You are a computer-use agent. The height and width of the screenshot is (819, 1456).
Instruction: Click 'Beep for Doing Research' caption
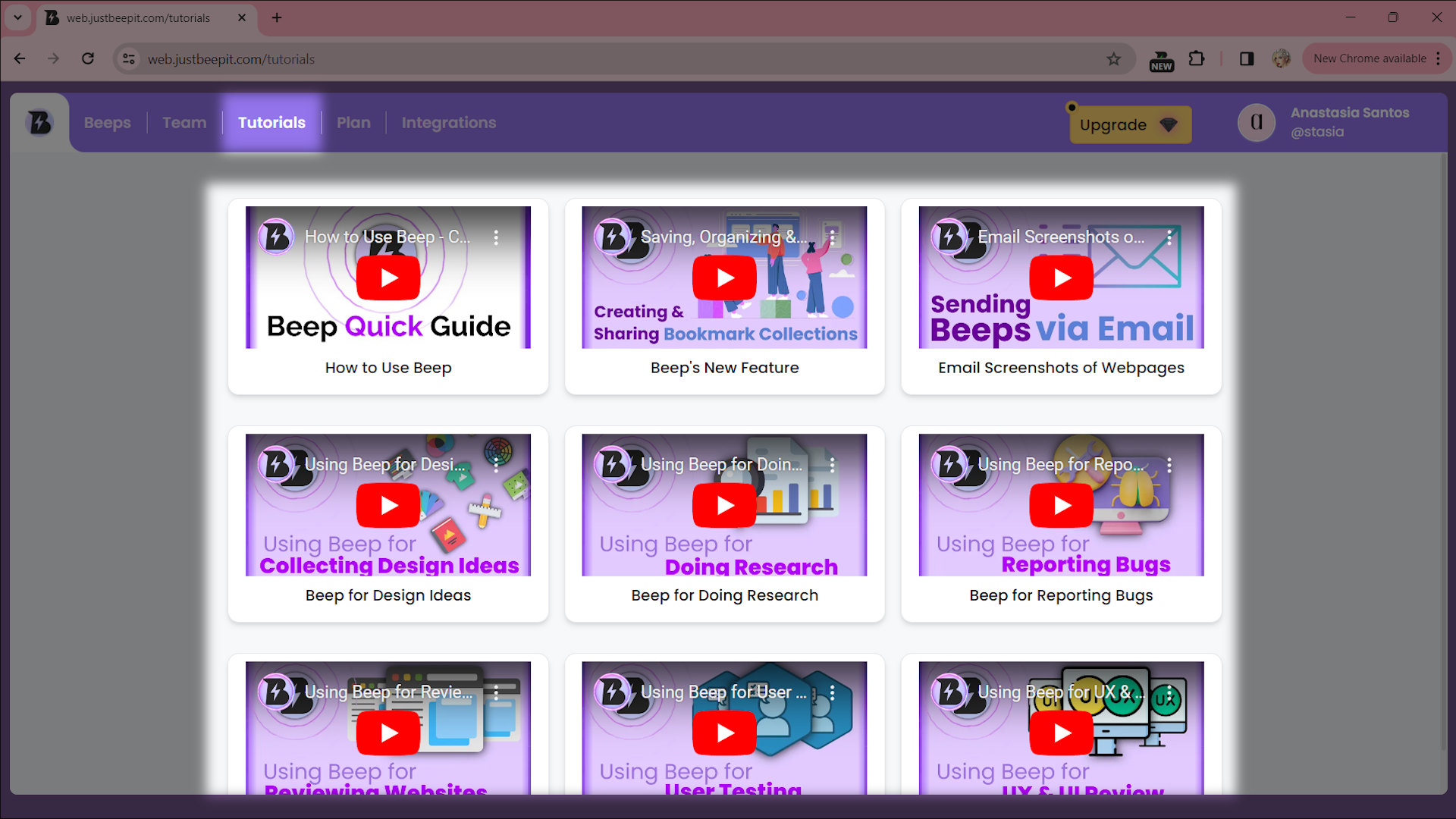(724, 595)
